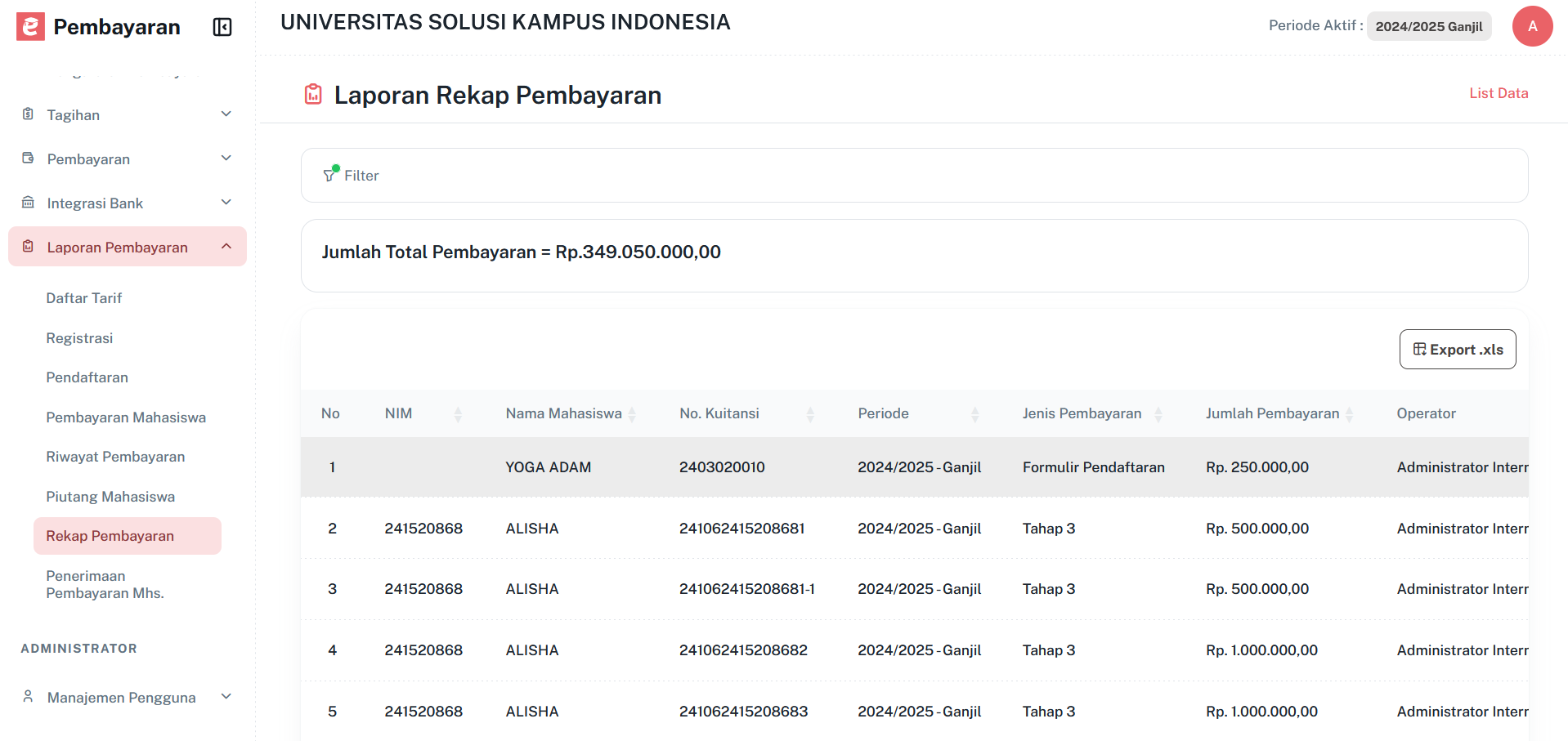Click Tahap 3 in row 5
The width and height of the screenshot is (1568, 741).
tap(1049, 712)
